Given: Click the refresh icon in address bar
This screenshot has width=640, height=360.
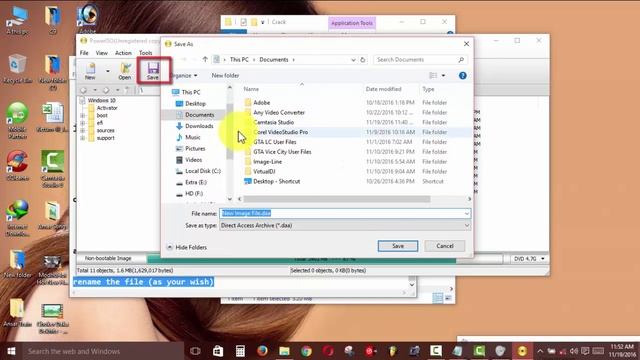Looking at the screenshot, I should 362,60.
